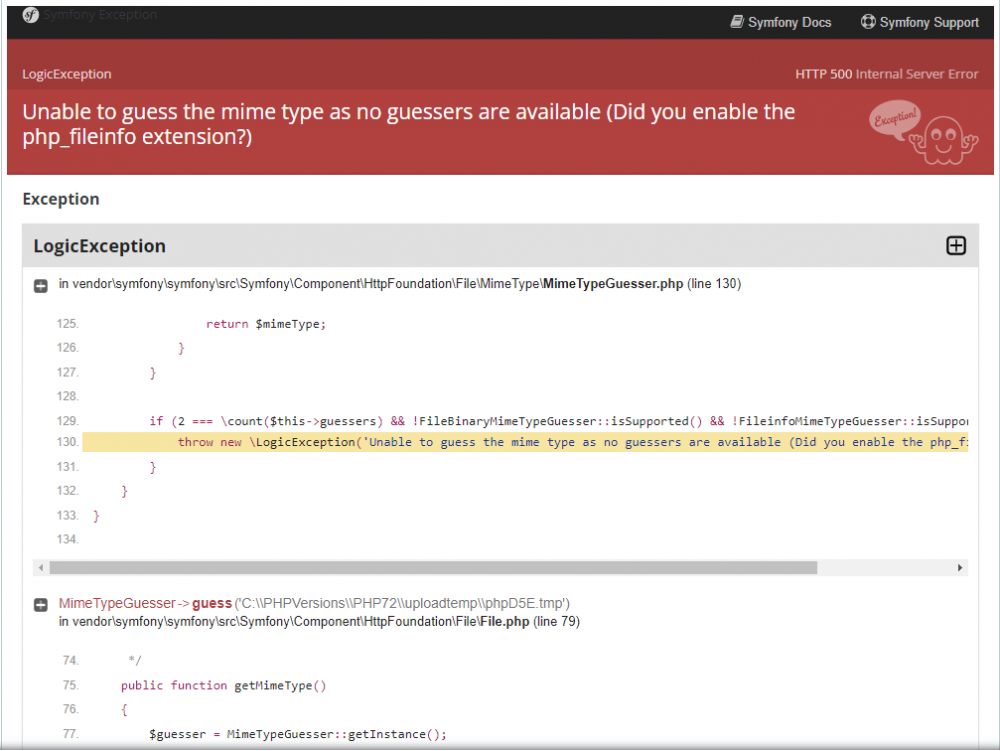Click '$guesser = MimeTypeGuesser::getInstance();' line
This screenshot has height=751, width=1000.
click(298, 734)
